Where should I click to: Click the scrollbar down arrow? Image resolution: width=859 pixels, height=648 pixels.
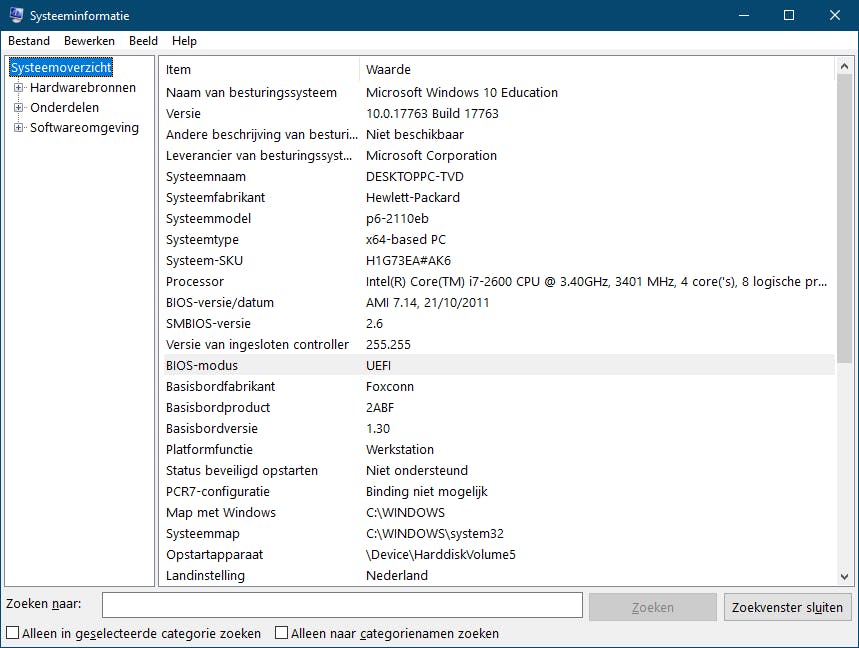click(x=844, y=577)
